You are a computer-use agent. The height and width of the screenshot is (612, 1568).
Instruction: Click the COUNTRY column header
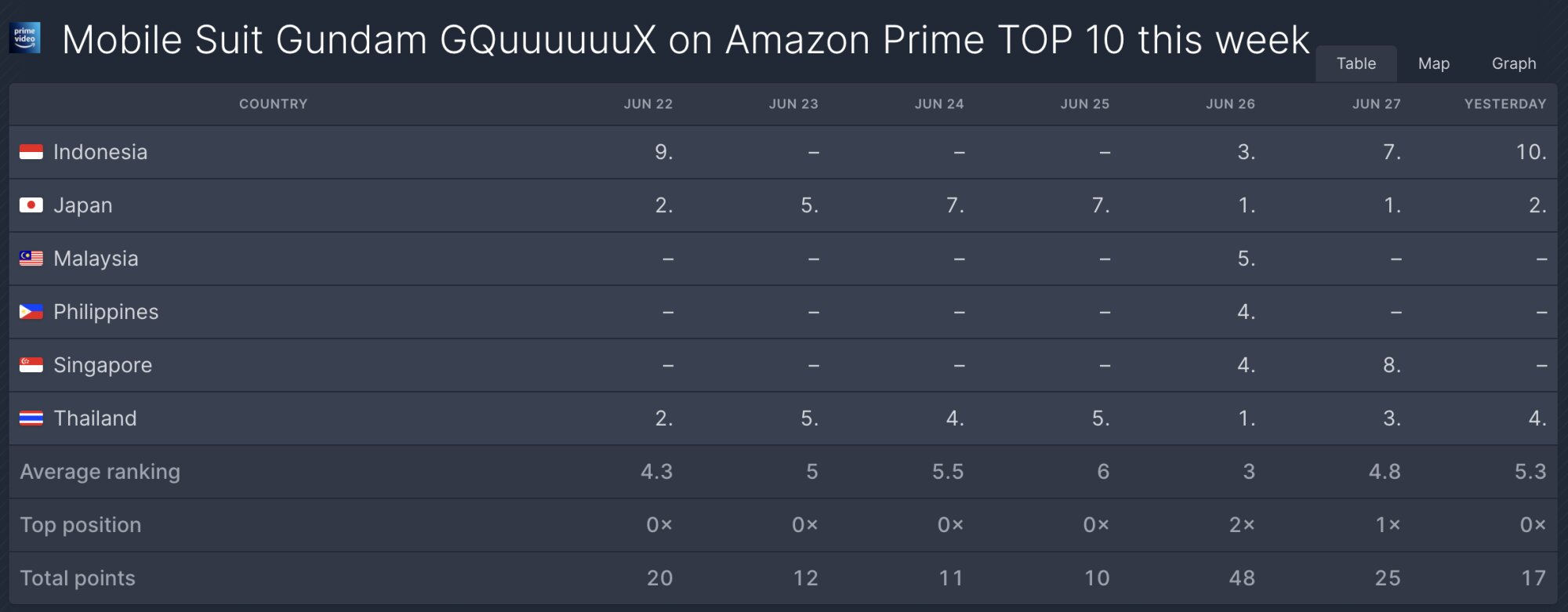click(x=273, y=104)
